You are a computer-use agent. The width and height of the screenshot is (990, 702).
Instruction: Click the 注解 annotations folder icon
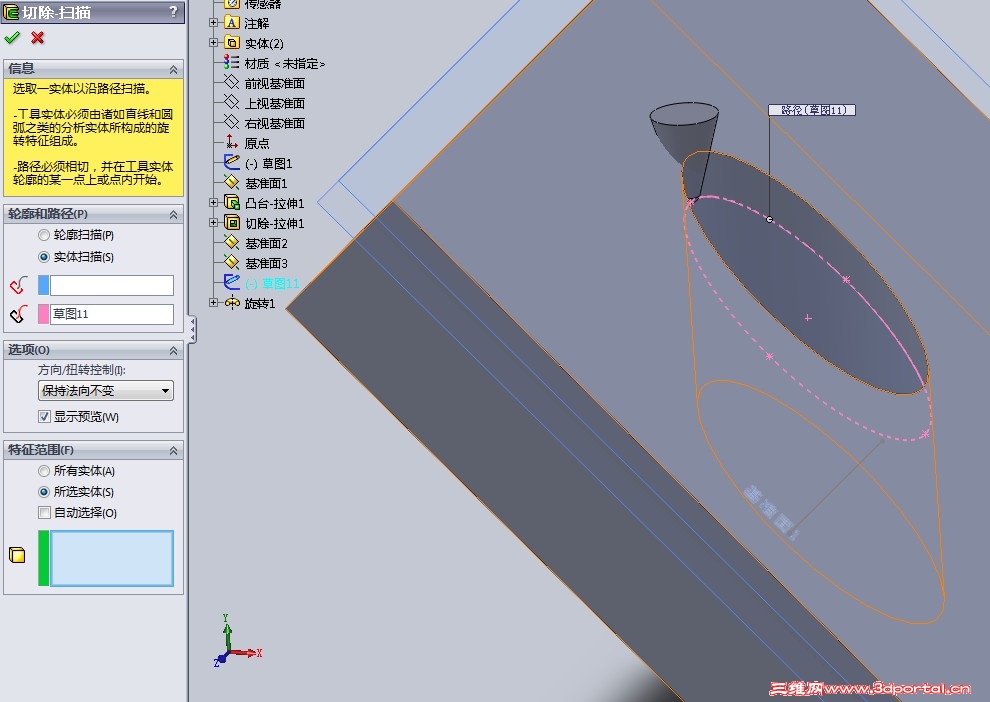click(x=232, y=23)
